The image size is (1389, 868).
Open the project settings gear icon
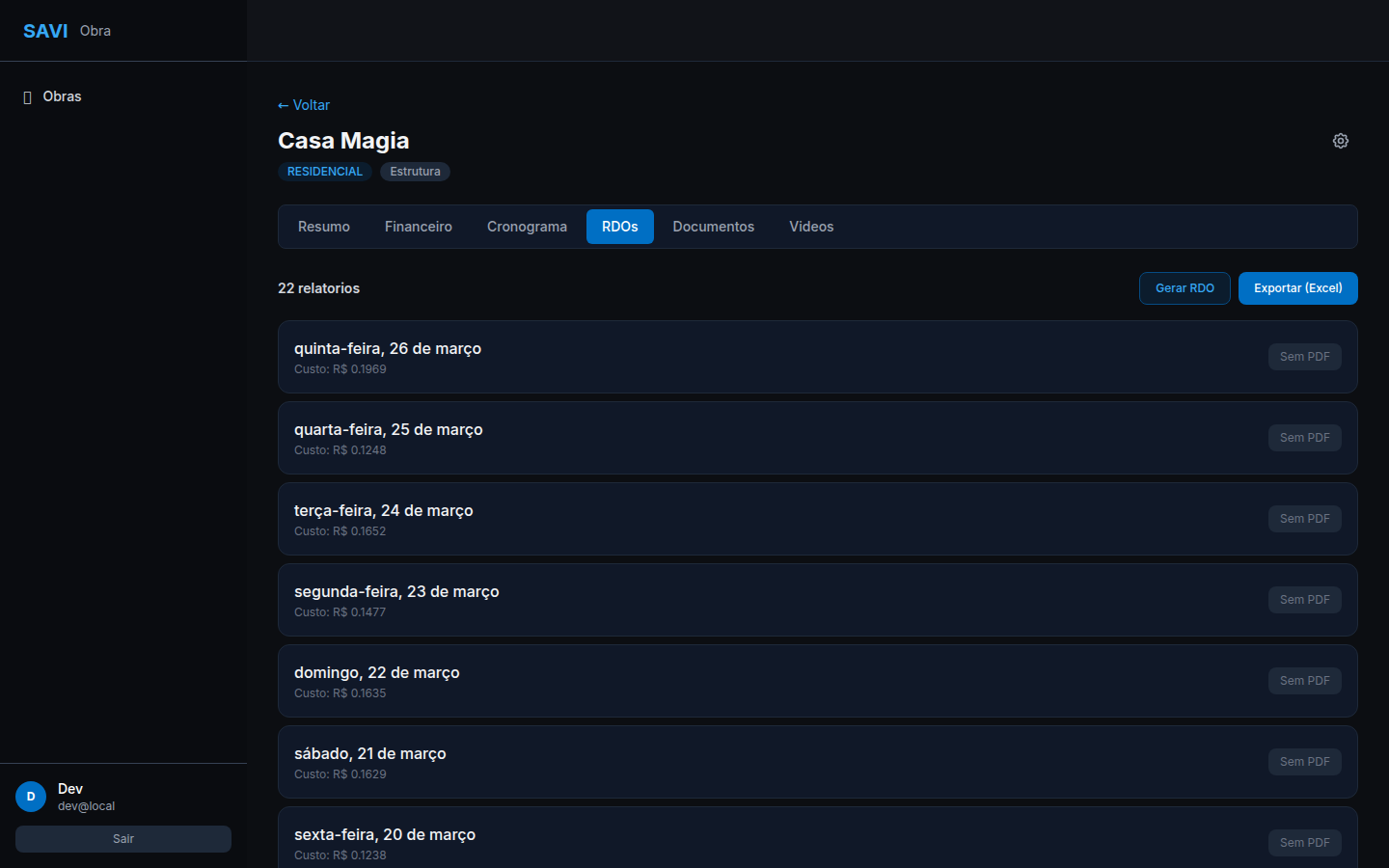pos(1340,141)
